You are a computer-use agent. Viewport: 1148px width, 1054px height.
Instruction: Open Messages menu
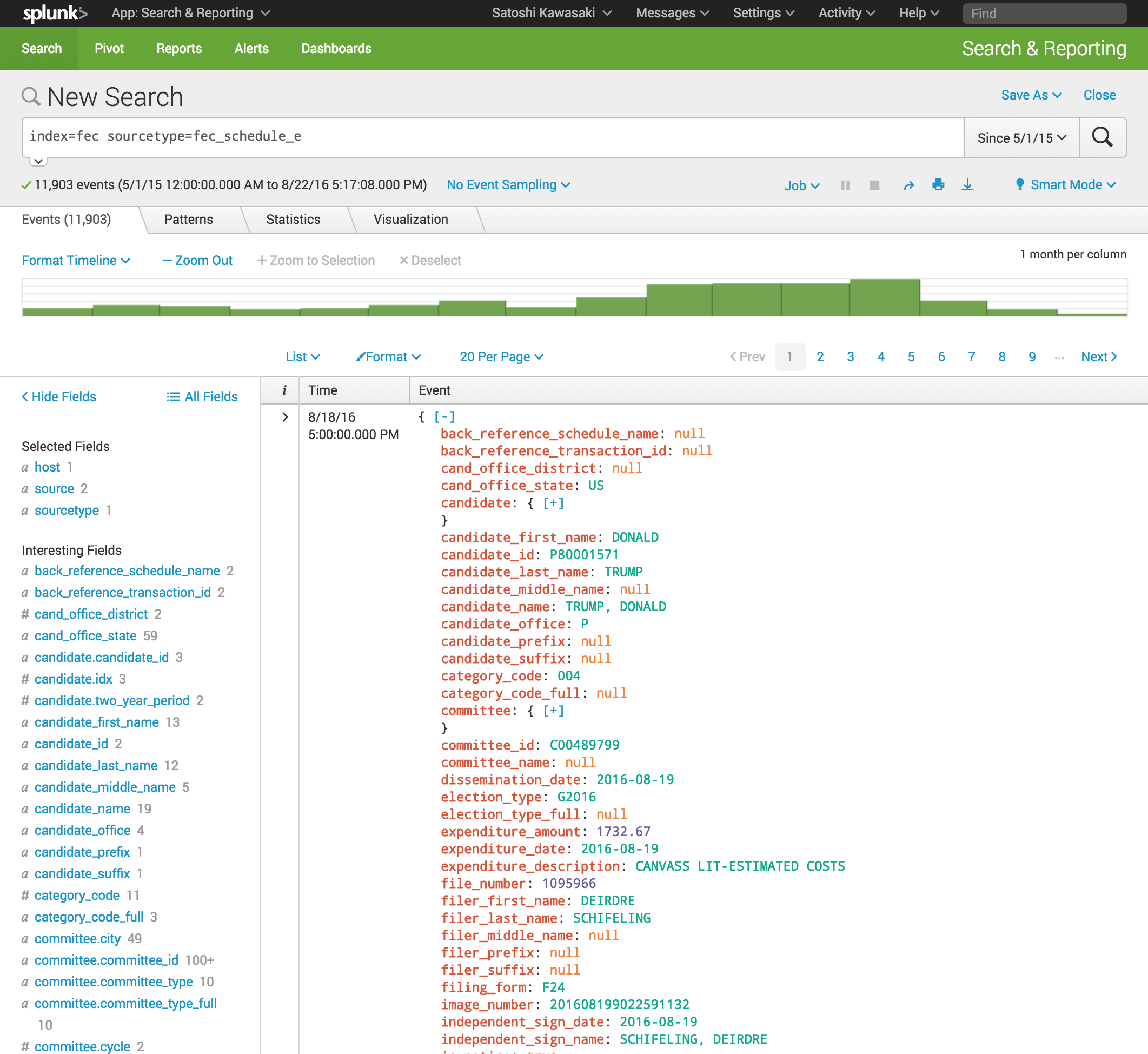click(672, 12)
